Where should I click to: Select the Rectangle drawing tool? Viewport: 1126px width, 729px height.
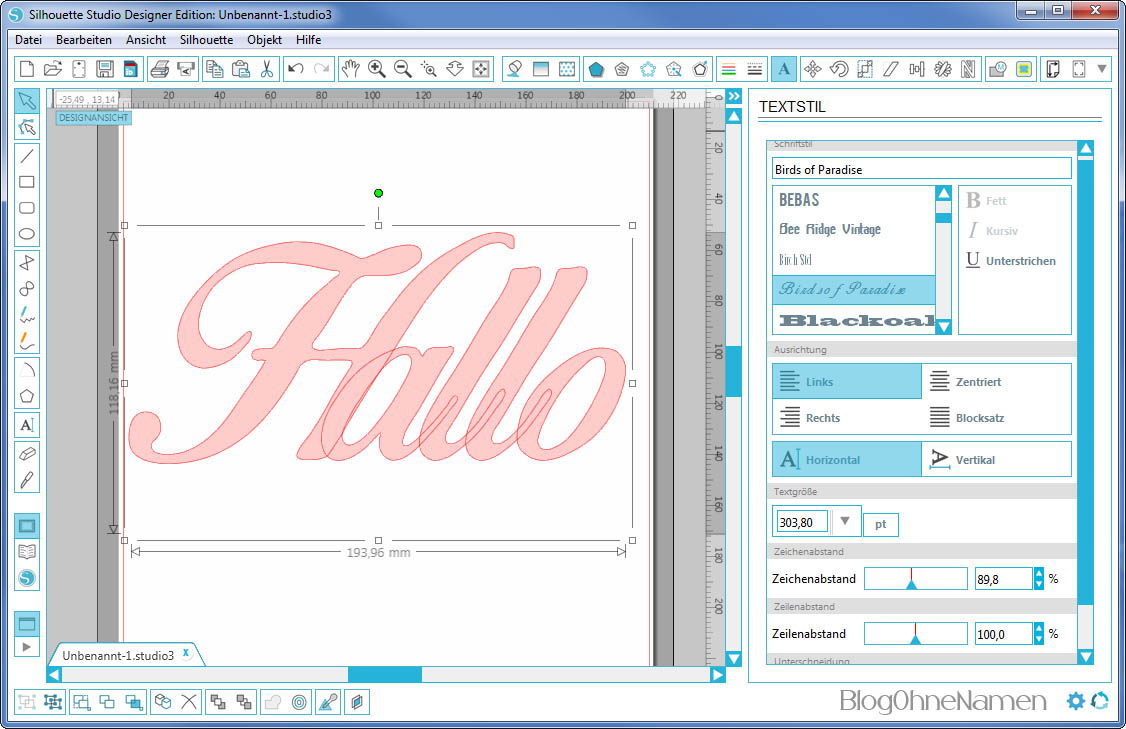coord(27,182)
